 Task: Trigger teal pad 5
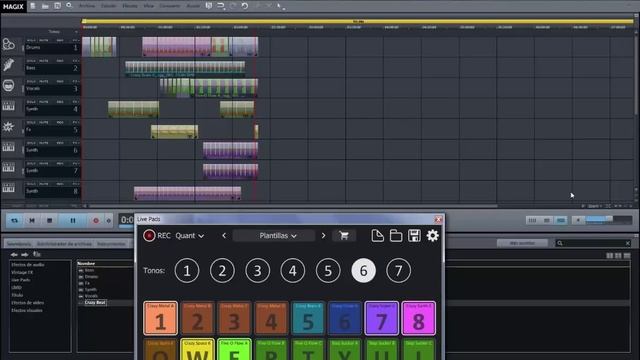click(x=308, y=318)
